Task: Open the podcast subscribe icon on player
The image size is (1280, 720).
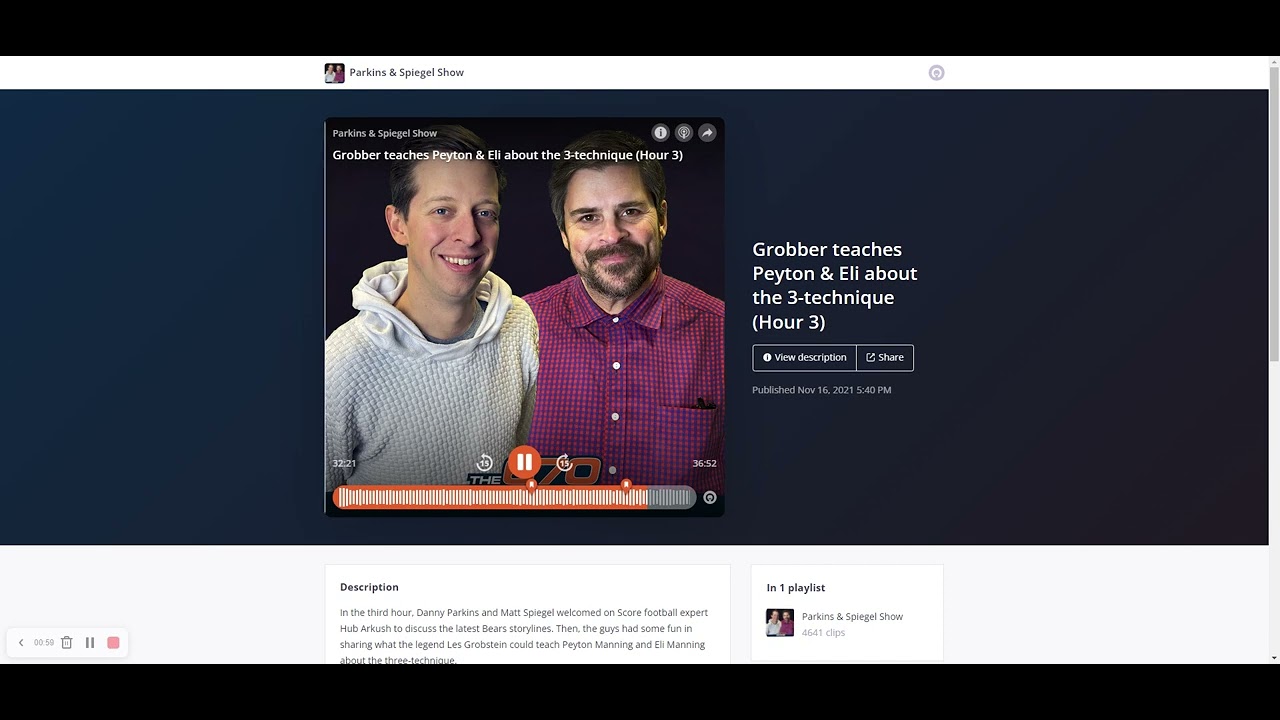Action: coord(684,133)
